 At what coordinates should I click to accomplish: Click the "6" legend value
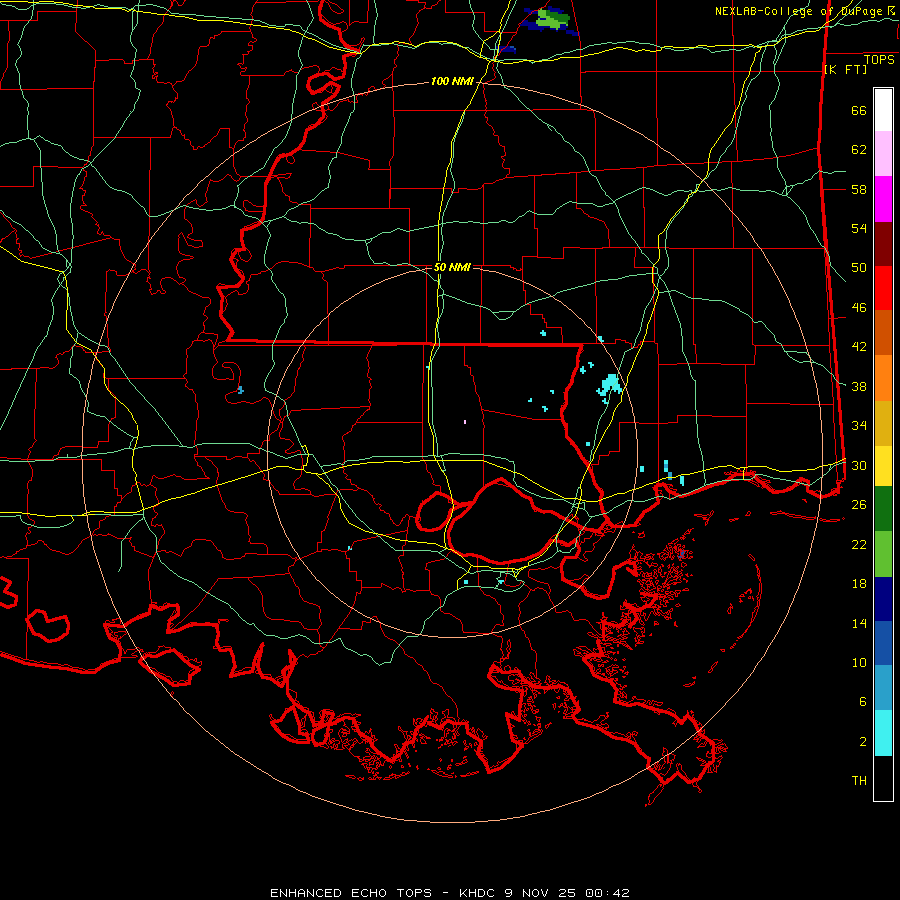pos(863,701)
